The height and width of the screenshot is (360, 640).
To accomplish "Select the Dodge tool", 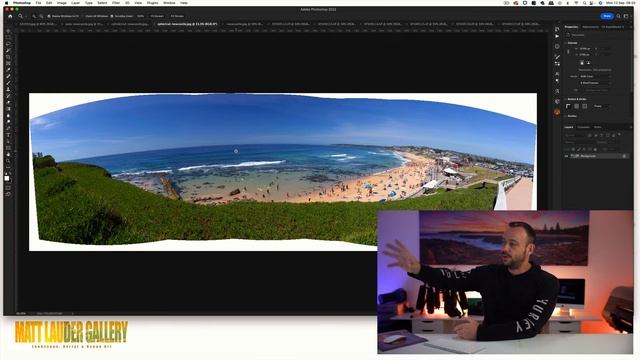I will [x=8, y=122].
